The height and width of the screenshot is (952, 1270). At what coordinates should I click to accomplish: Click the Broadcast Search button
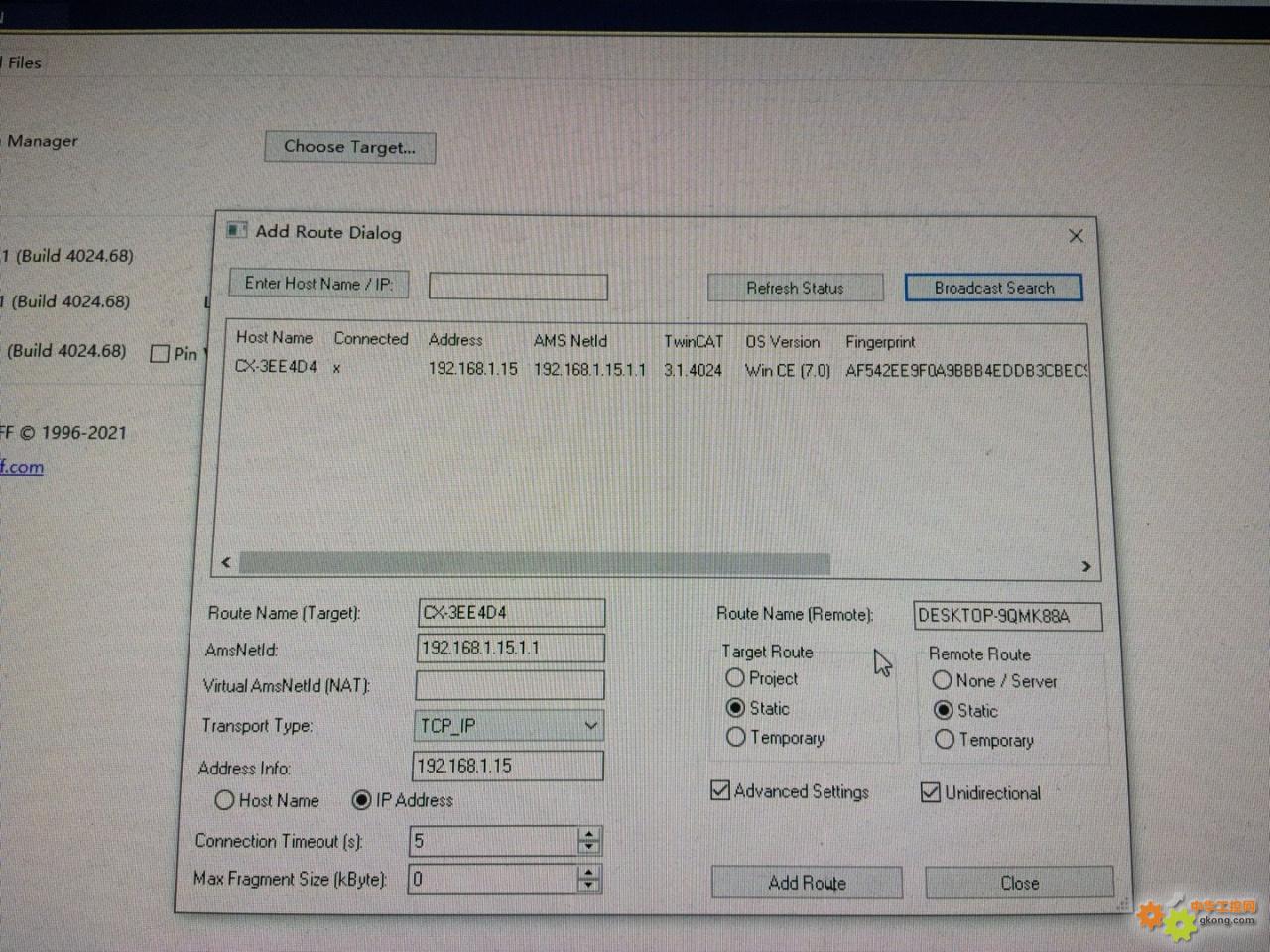click(x=993, y=288)
